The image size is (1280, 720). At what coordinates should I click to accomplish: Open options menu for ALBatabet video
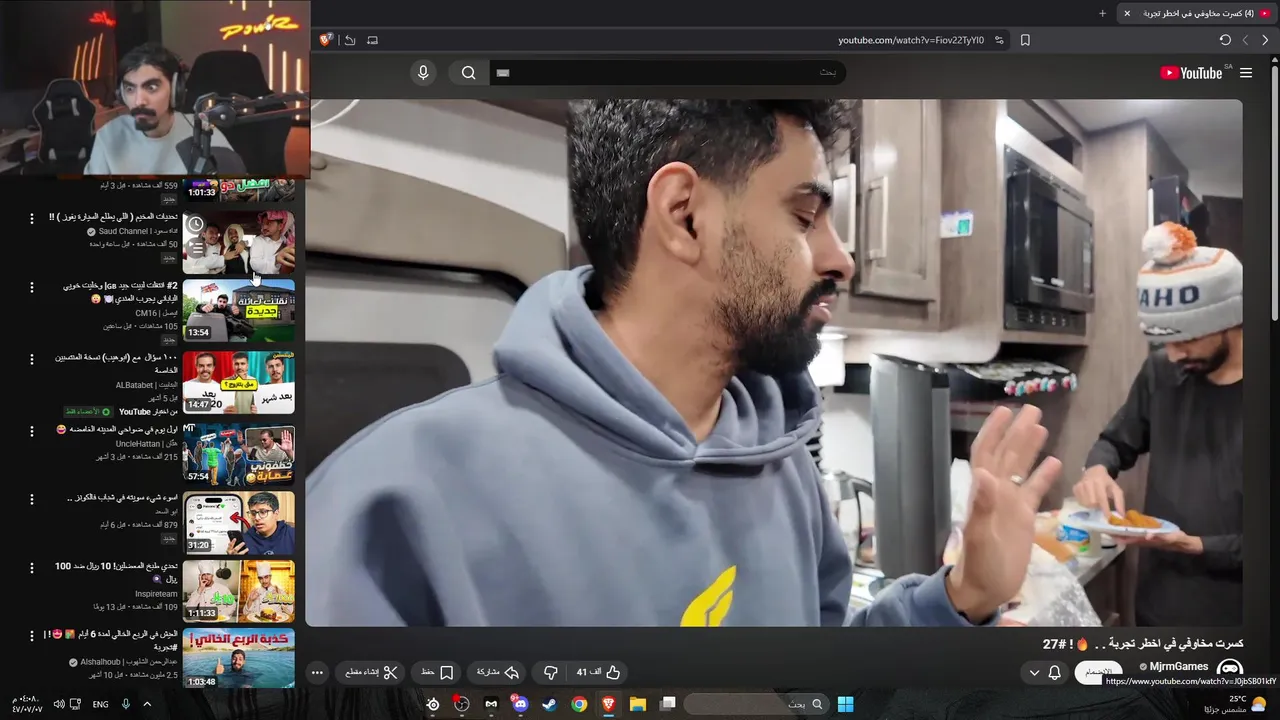coord(32,358)
